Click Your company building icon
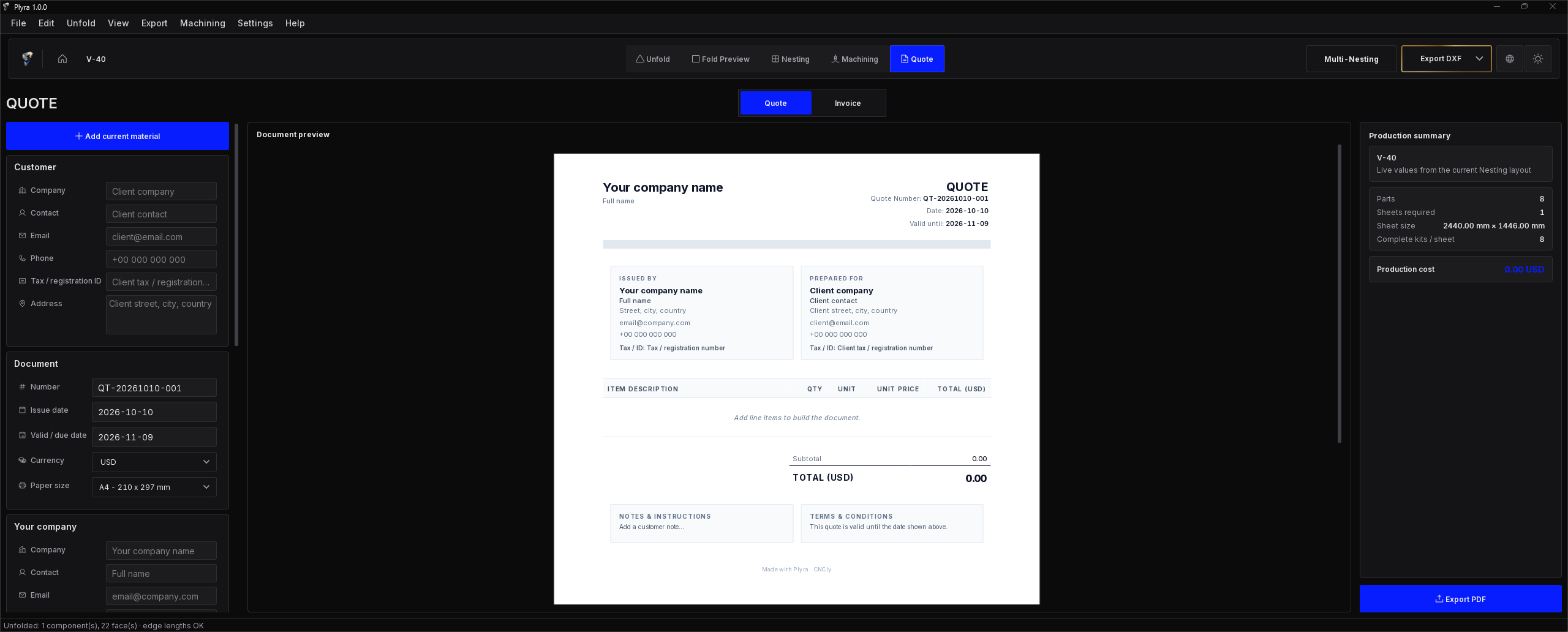Image resolution: width=1568 pixels, height=632 pixels. coord(23,550)
